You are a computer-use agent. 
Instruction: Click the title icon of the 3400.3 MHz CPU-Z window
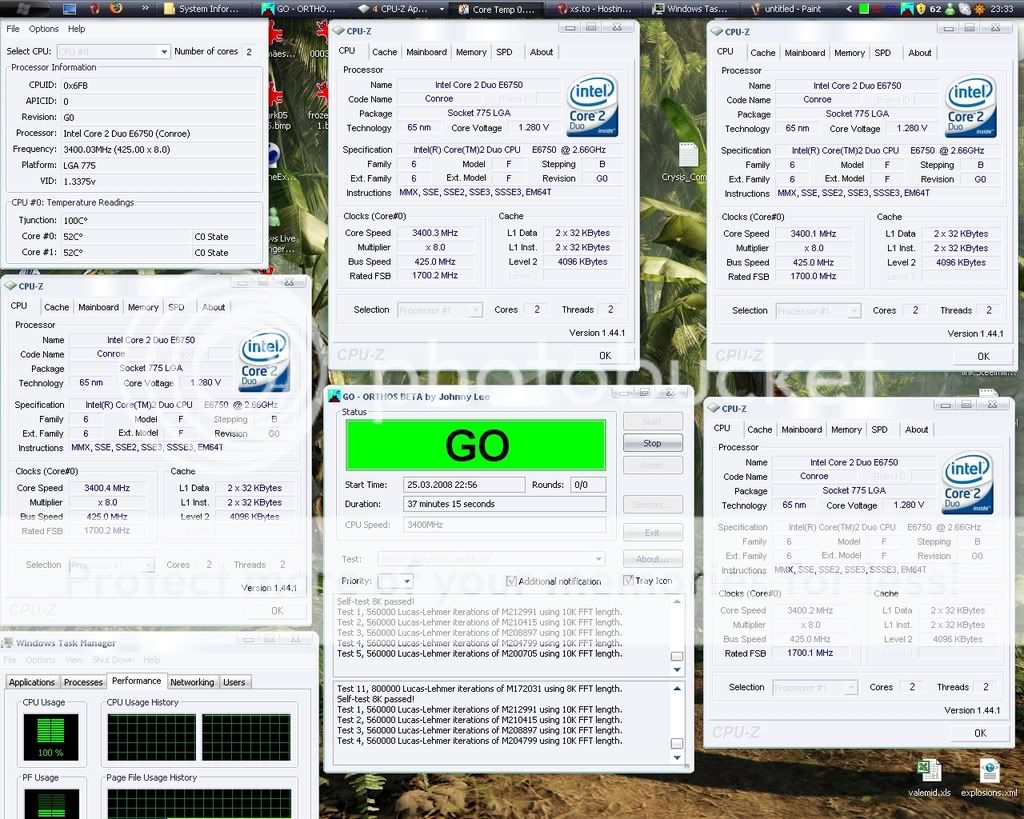coord(338,31)
